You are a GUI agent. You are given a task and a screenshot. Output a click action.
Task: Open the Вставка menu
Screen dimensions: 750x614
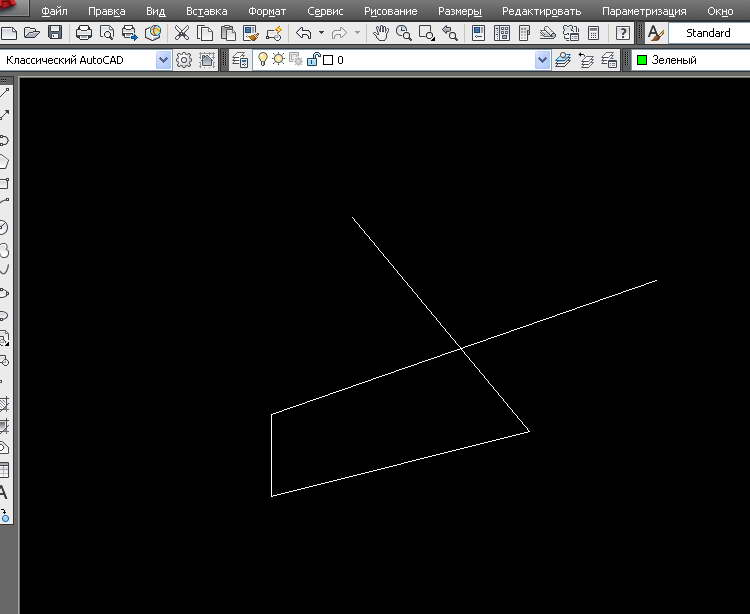pyautogui.click(x=207, y=11)
